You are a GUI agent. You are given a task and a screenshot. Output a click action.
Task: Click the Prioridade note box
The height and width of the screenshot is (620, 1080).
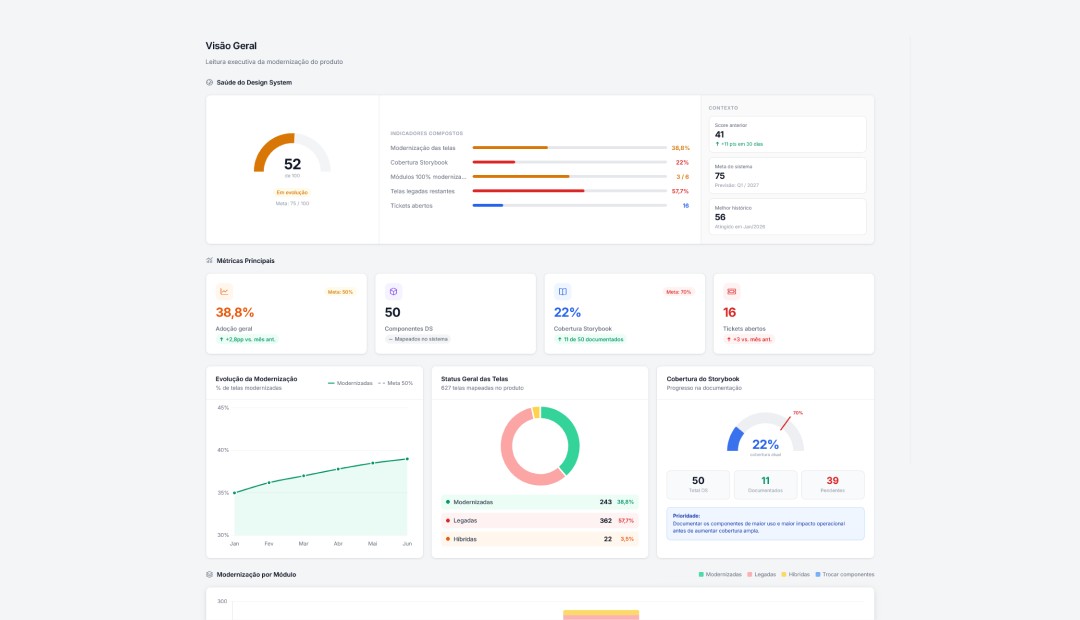coord(765,524)
